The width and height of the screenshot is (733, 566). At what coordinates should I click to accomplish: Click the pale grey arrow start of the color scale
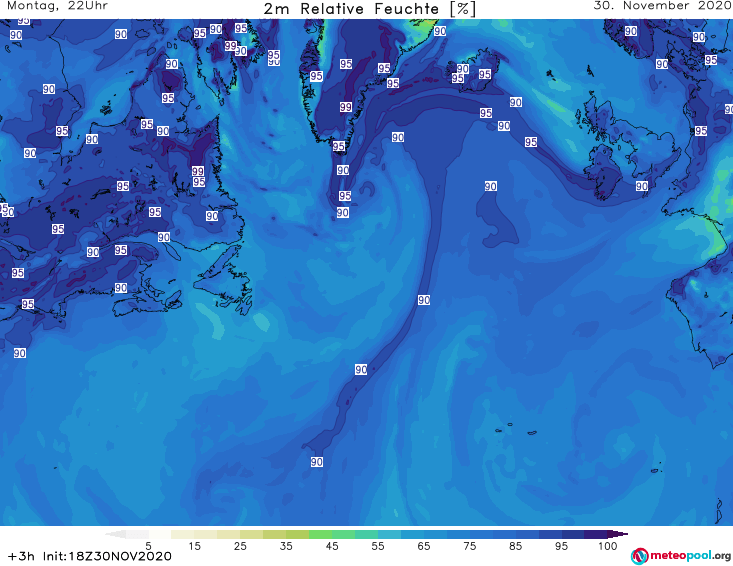point(115,534)
